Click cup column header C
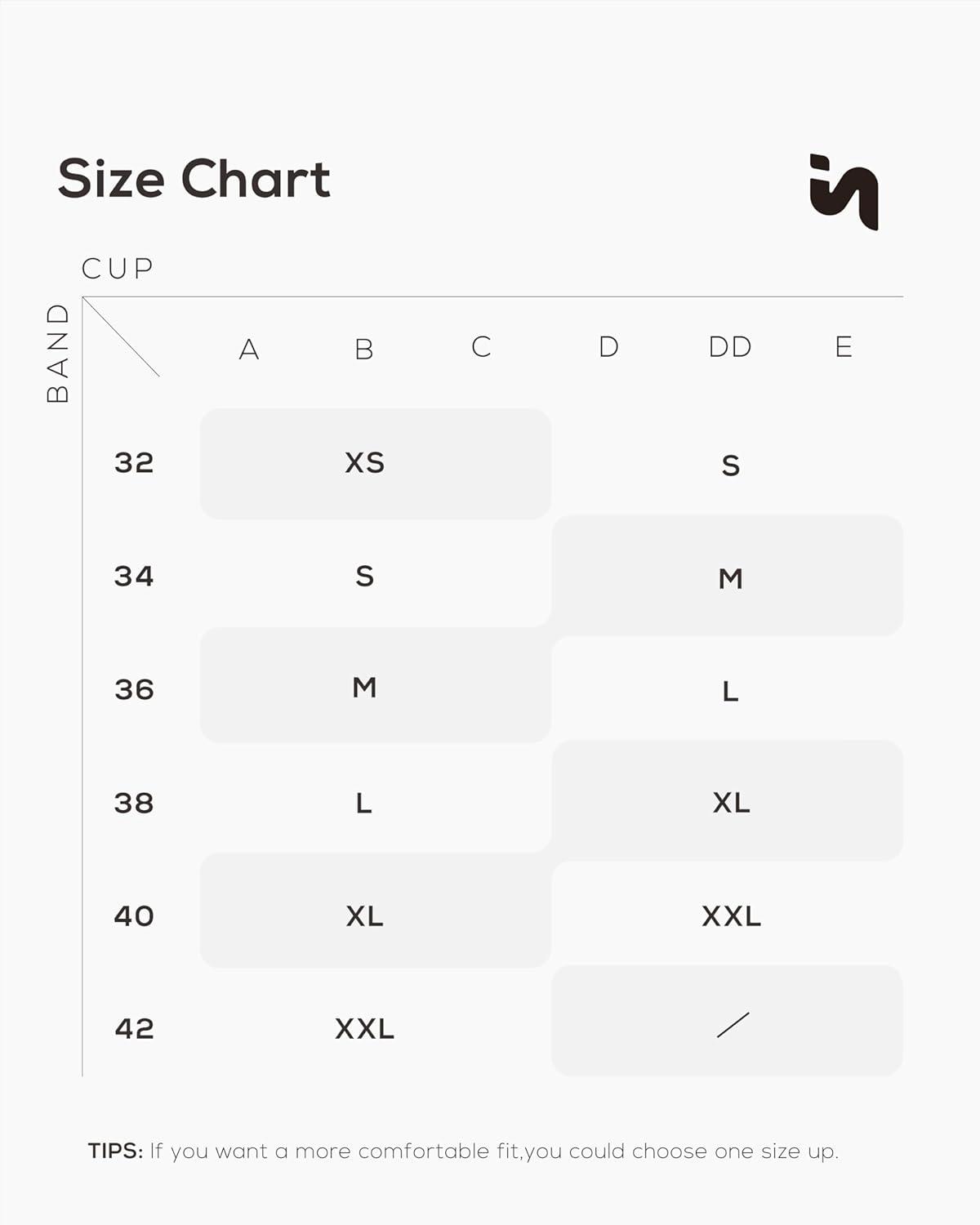This screenshot has width=980, height=1225. [481, 347]
